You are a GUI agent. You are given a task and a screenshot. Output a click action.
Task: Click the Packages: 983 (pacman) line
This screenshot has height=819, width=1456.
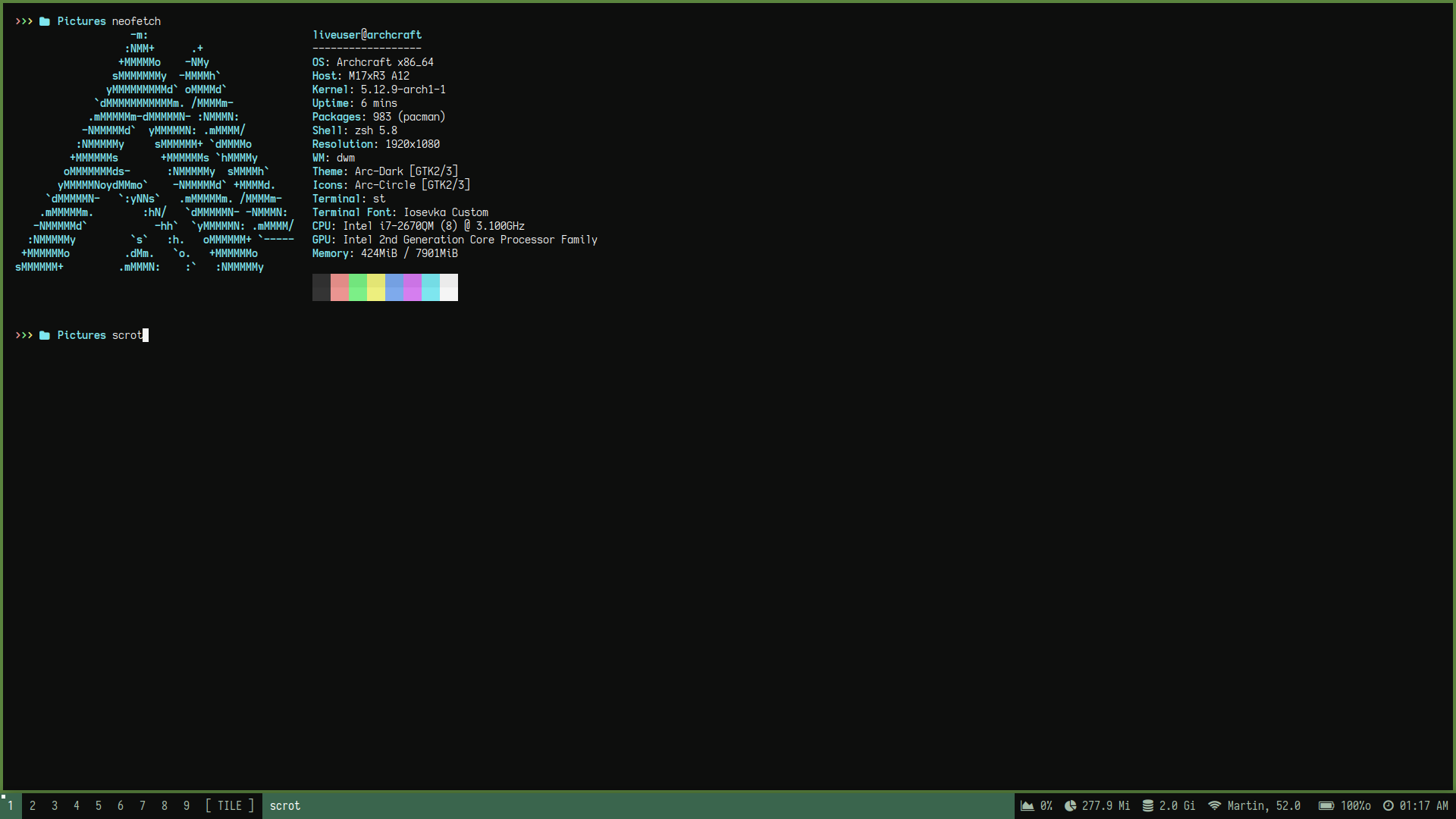(x=379, y=117)
